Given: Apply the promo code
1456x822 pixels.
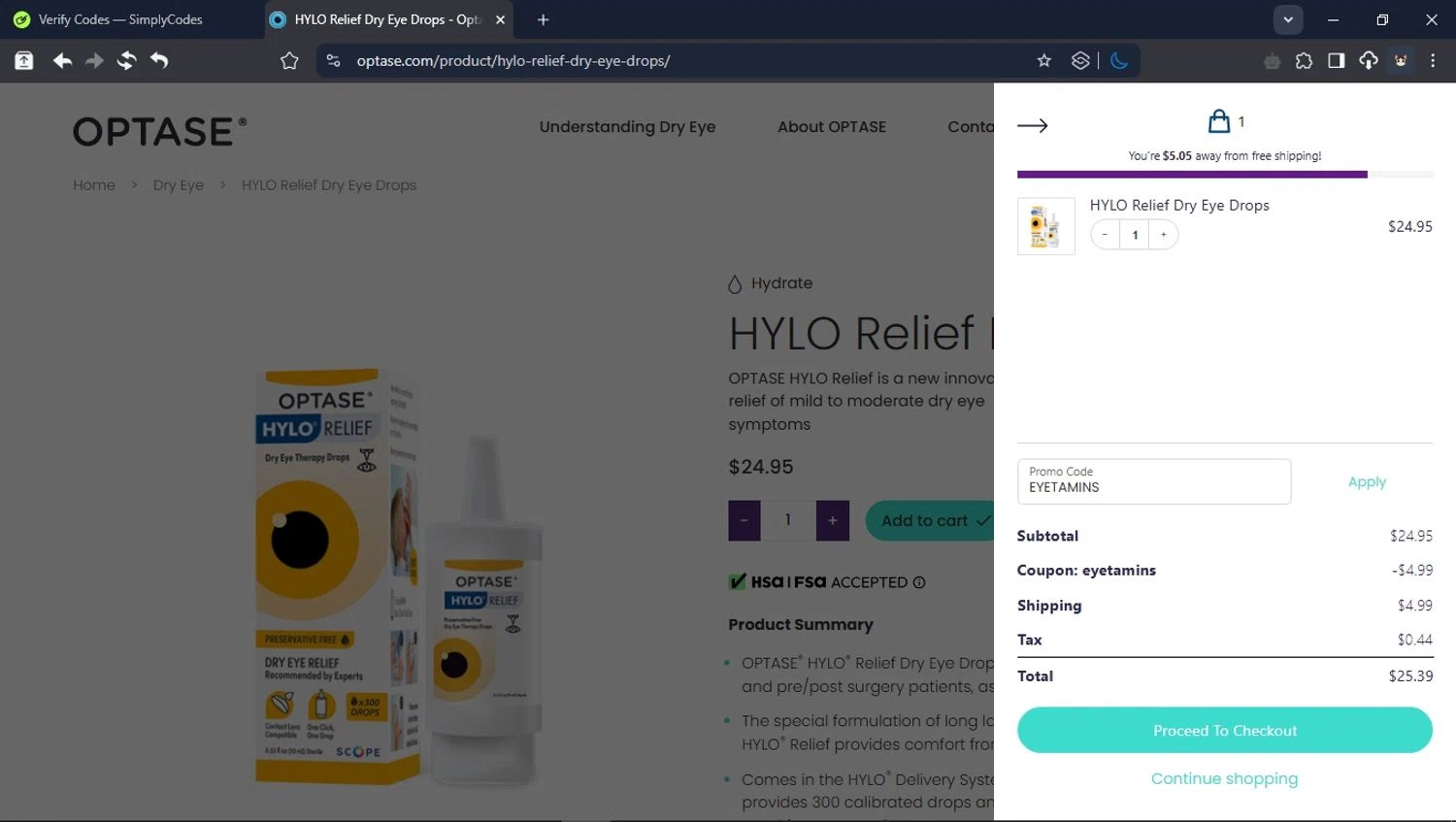Looking at the screenshot, I should [1367, 481].
